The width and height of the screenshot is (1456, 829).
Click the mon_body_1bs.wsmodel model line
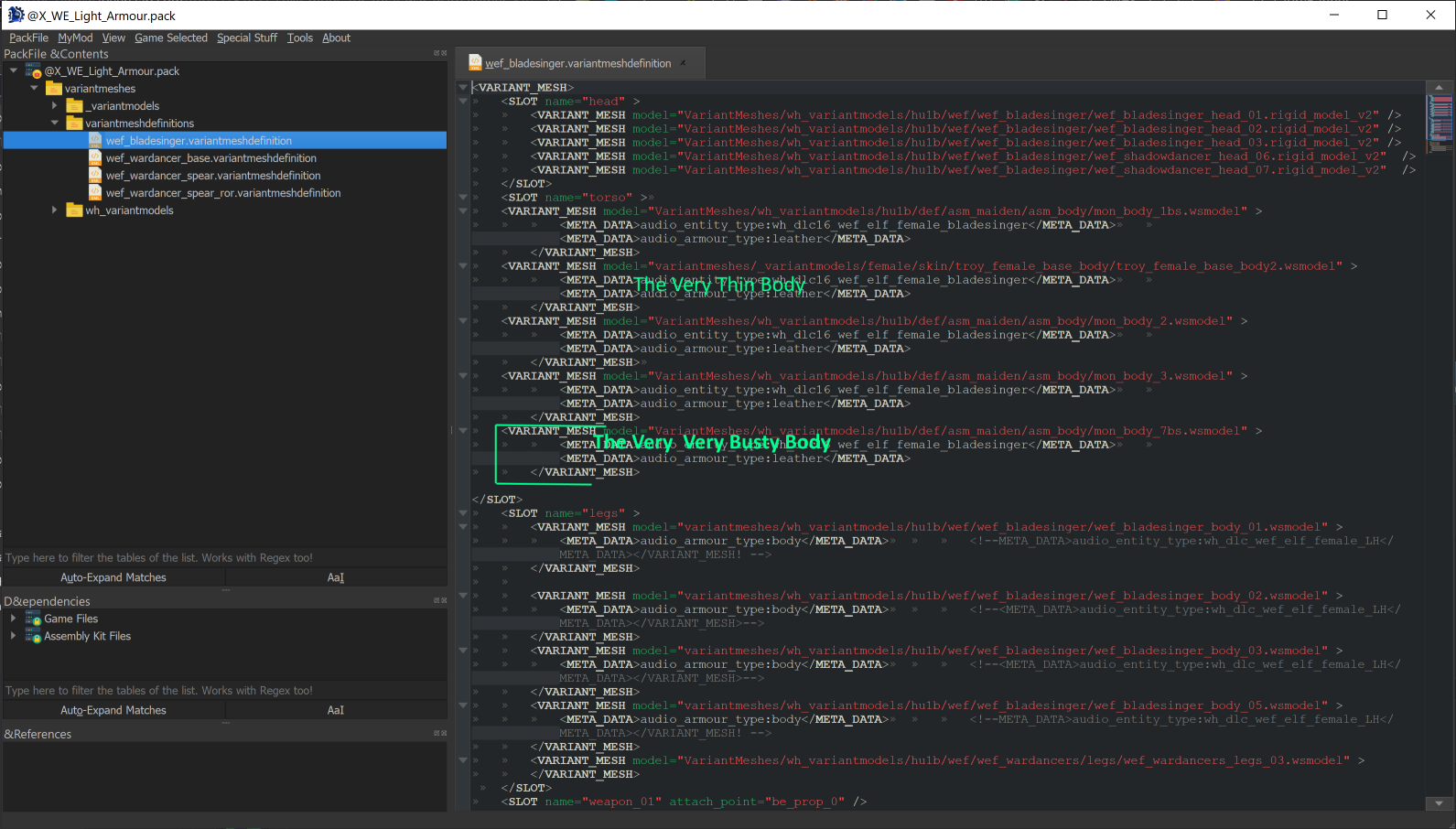click(x=881, y=210)
